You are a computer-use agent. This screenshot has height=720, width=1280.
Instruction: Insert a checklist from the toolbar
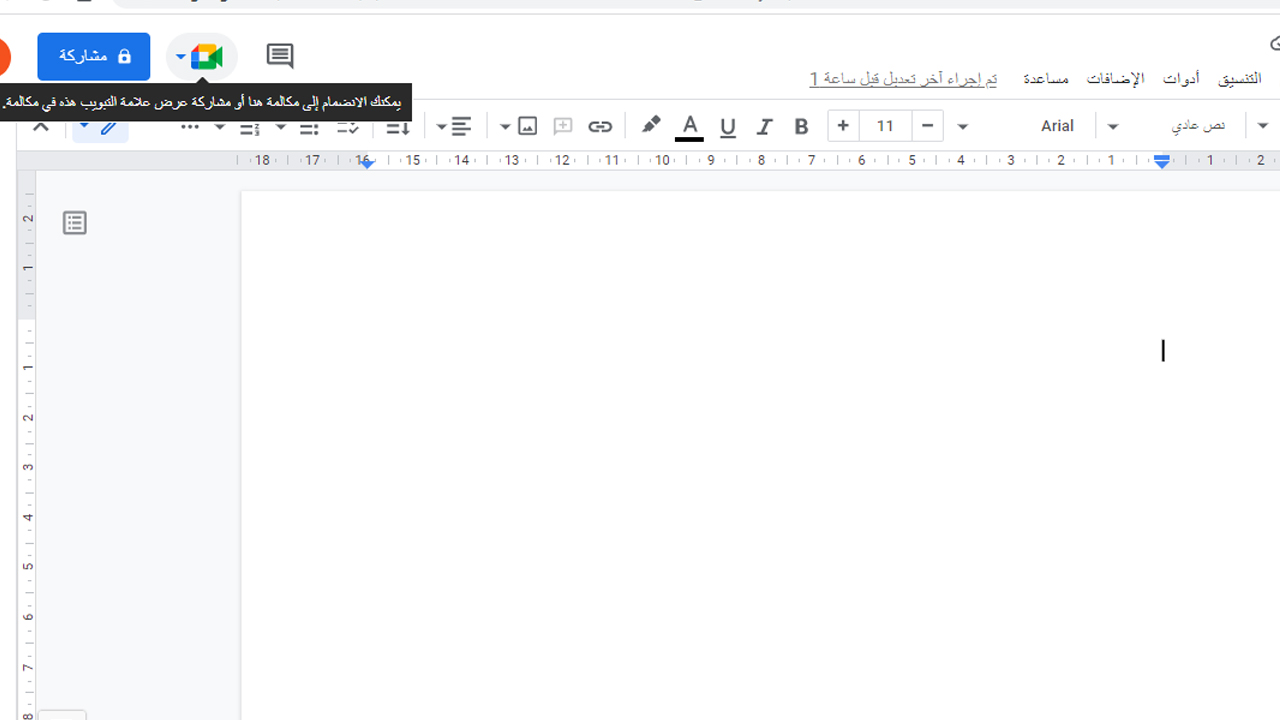coord(348,127)
